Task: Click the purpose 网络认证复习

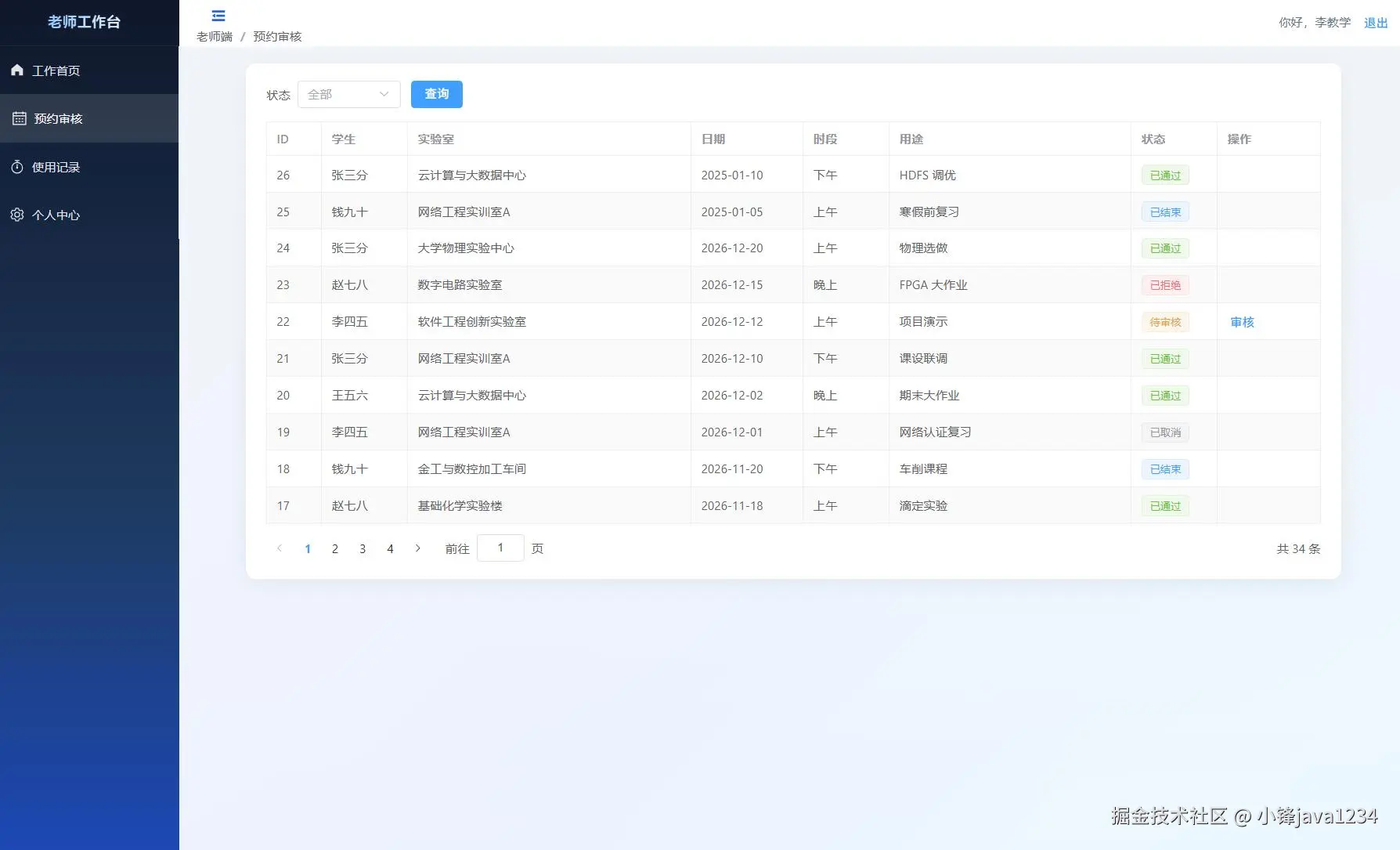Action: click(x=935, y=432)
